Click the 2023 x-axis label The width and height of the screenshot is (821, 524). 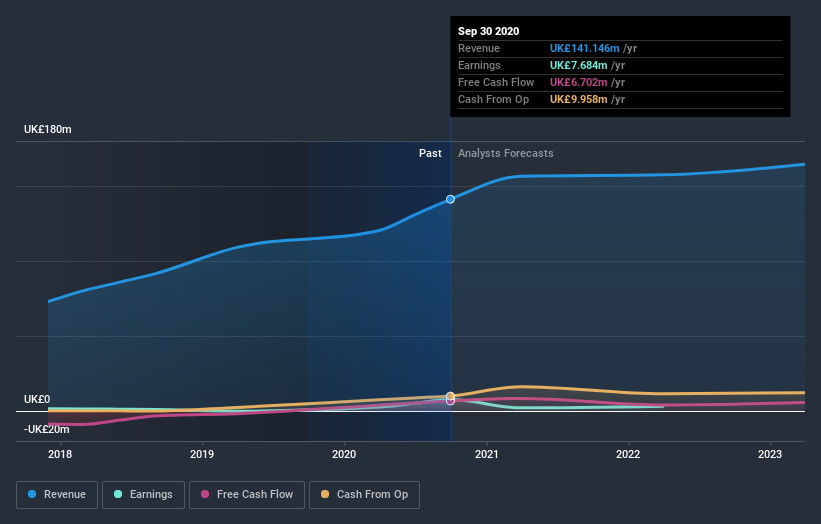click(x=770, y=454)
